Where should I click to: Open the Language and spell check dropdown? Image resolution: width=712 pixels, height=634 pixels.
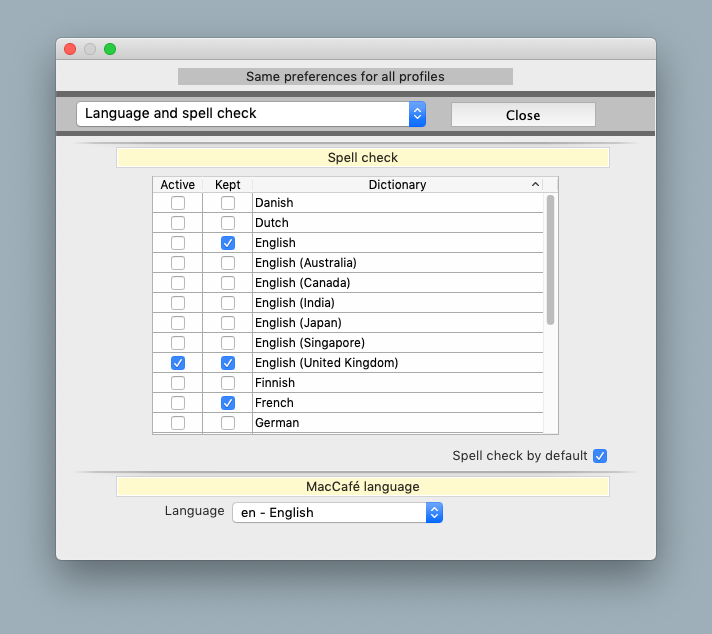(251, 114)
